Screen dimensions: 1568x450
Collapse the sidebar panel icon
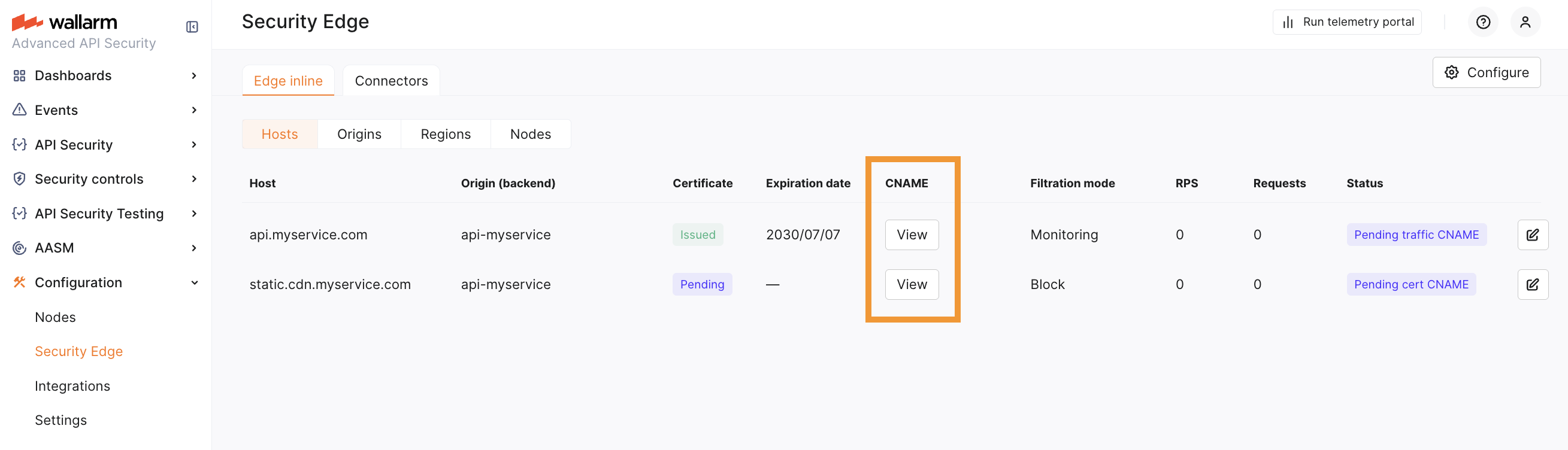(192, 27)
